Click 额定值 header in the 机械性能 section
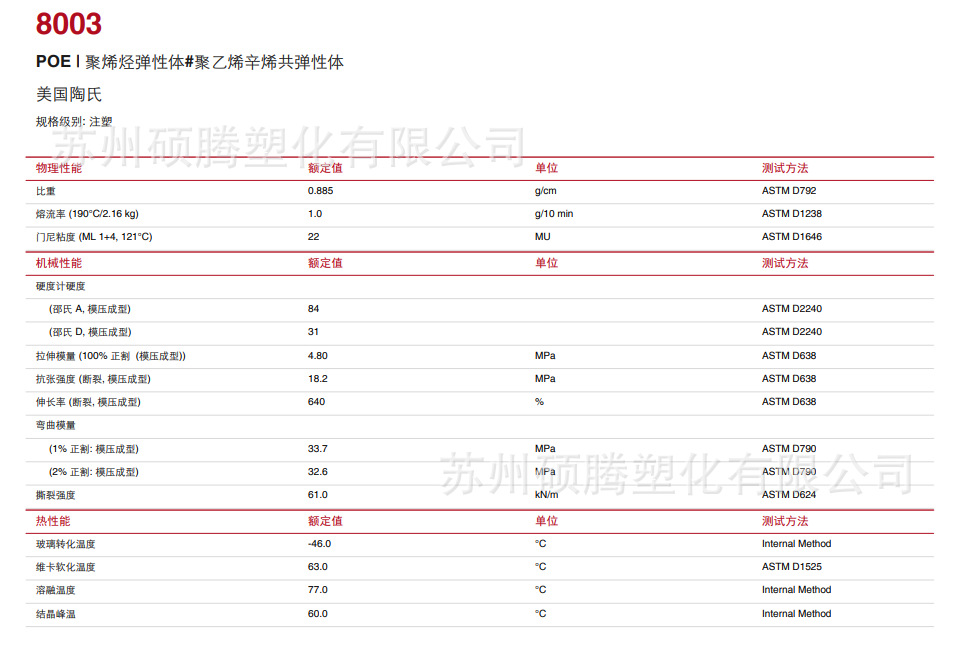This screenshot has width=964, height=651. [325, 263]
